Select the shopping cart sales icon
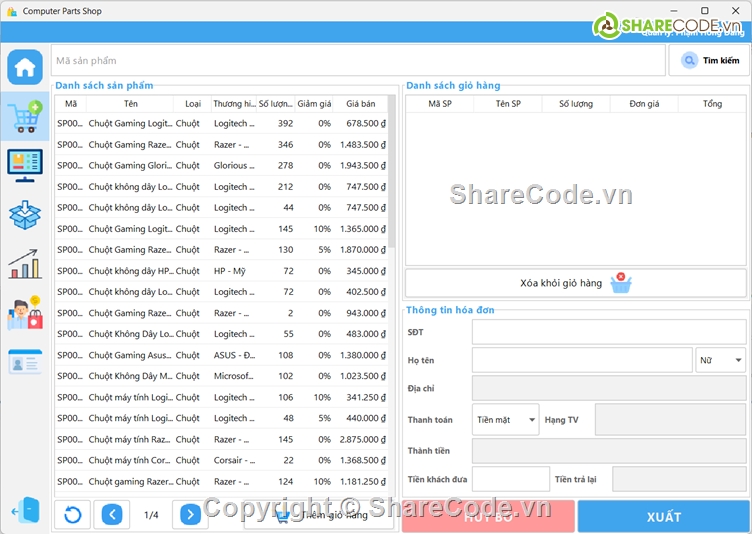Viewport: 752px width, 534px height. 25,116
